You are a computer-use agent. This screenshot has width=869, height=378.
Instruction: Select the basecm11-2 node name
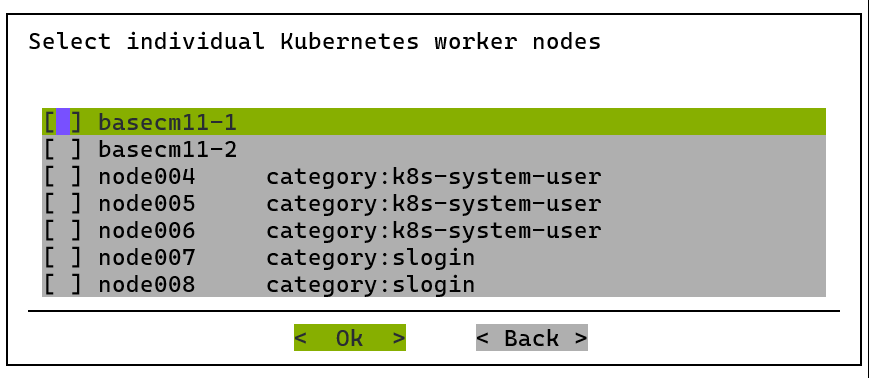click(x=167, y=150)
